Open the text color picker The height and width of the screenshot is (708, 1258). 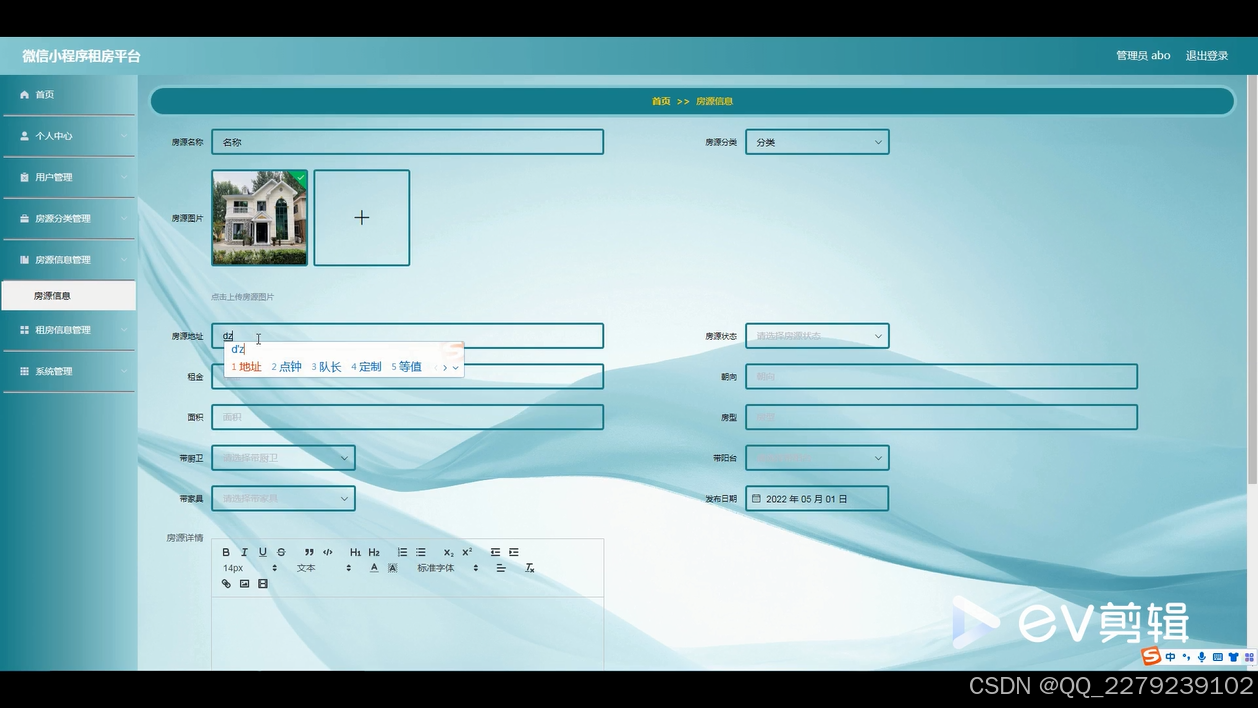coord(374,568)
